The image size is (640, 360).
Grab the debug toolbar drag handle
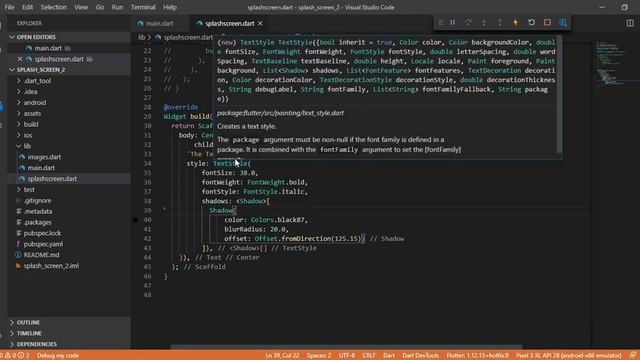click(440, 22)
